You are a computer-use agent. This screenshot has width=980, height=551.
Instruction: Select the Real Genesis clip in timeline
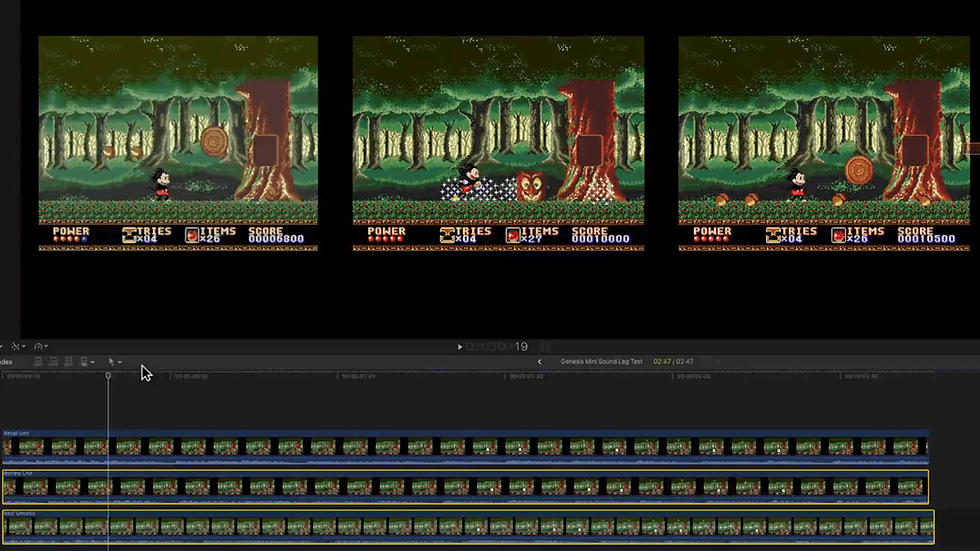[x=468, y=527]
